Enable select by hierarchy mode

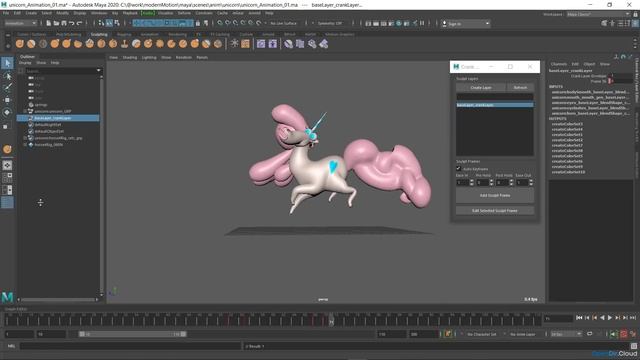(102, 23)
